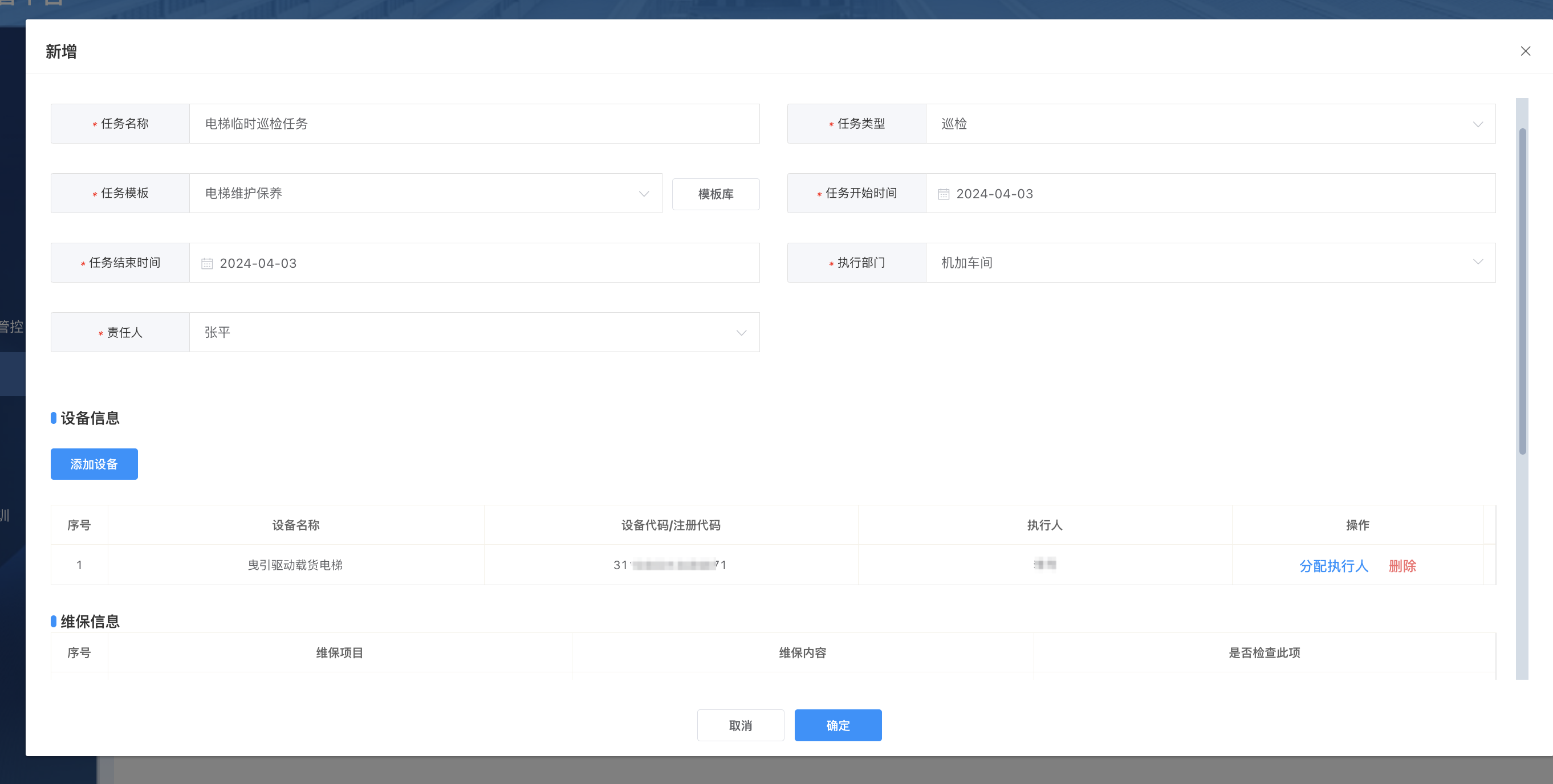
Task: Click the calendar icon in task end time
Action: [x=207, y=263]
